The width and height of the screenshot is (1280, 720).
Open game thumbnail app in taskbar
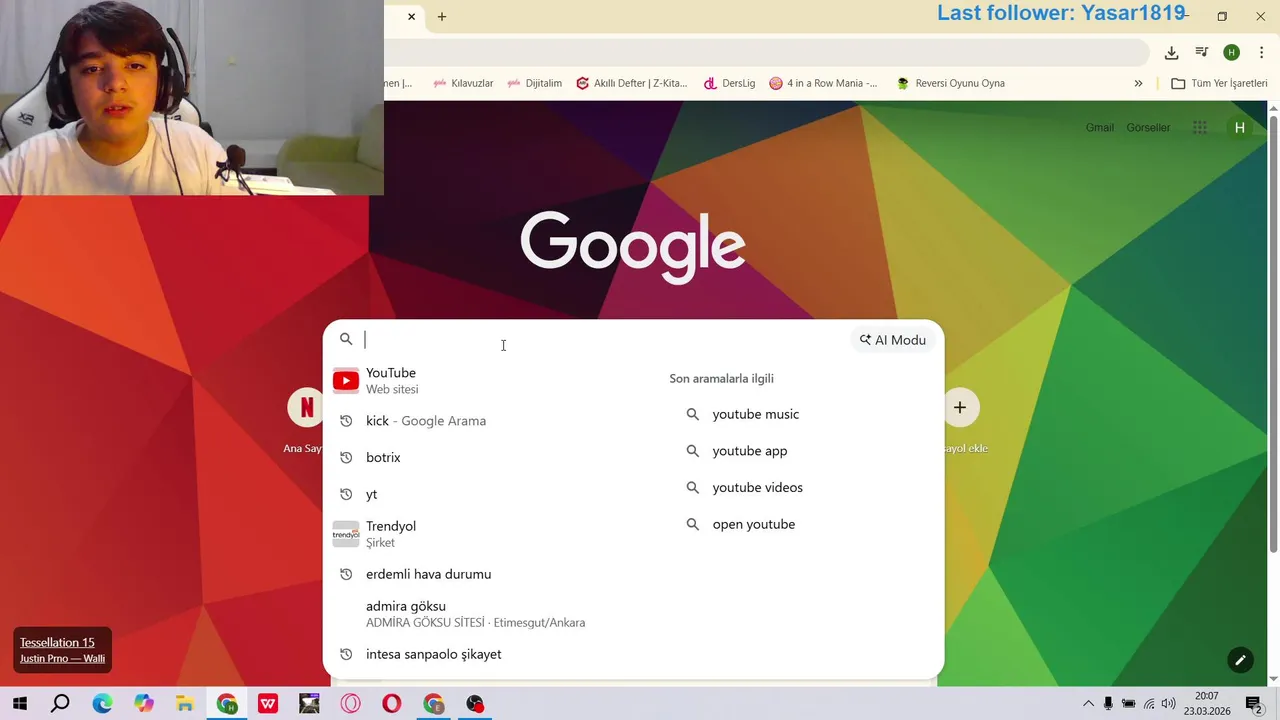coord(309,704)
